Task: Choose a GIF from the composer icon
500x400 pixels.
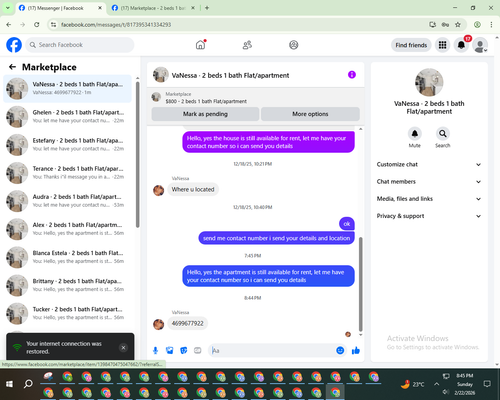Action: tap(198, 350)
